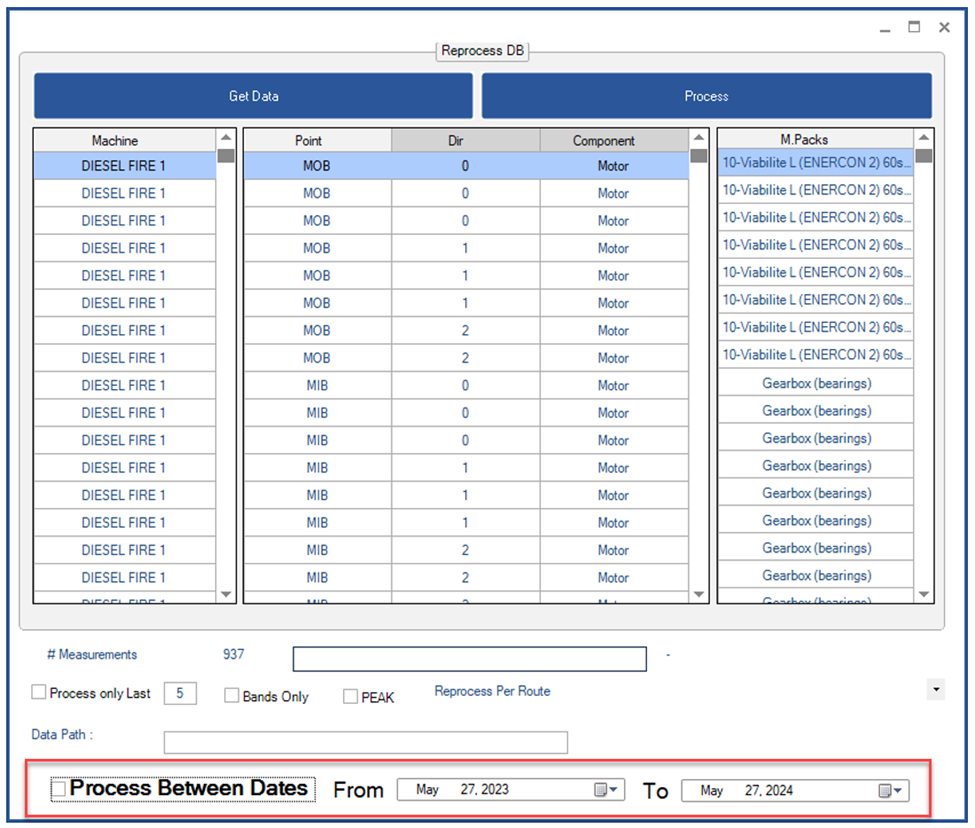The height and width of the screenshot is (828, 975).
Task: Click the text box beside measurements count
Action: pos(469,659)
